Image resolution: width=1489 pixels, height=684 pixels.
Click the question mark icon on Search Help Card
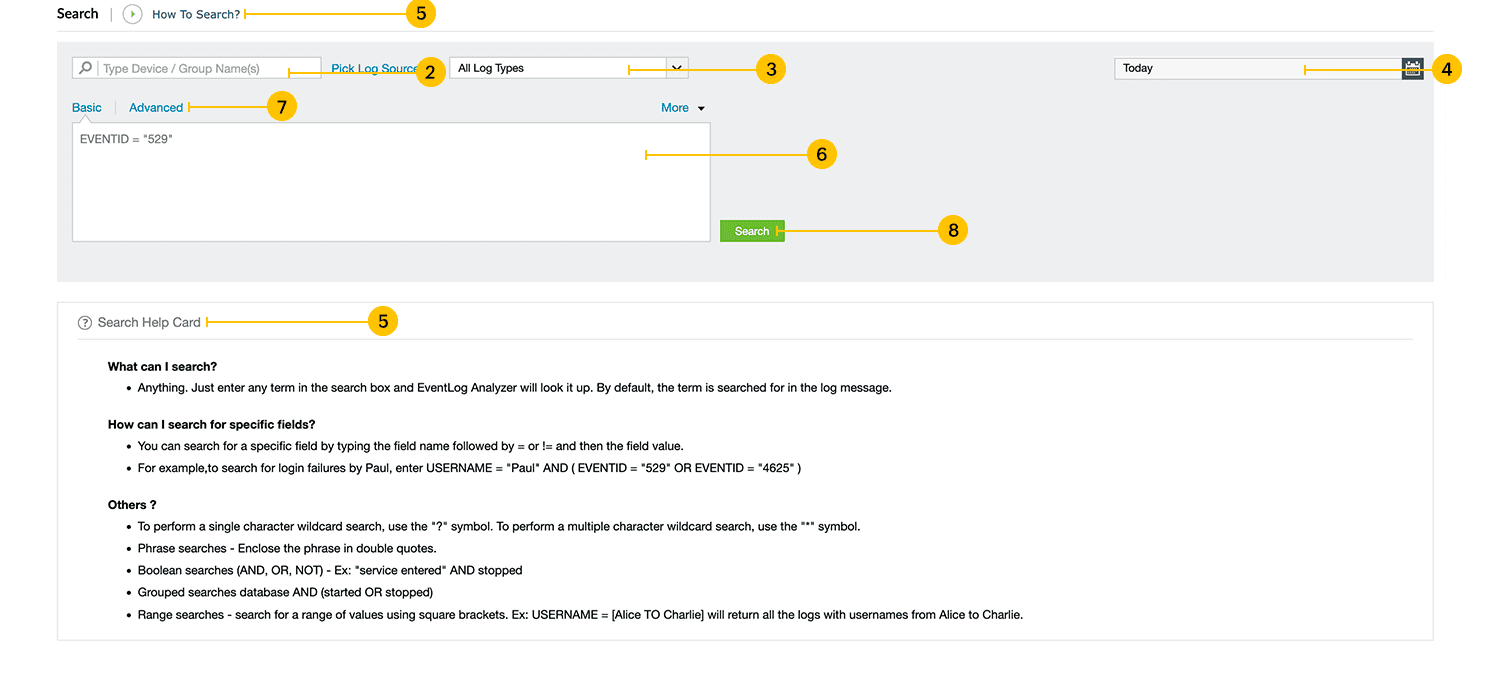(x=84, y=322)
